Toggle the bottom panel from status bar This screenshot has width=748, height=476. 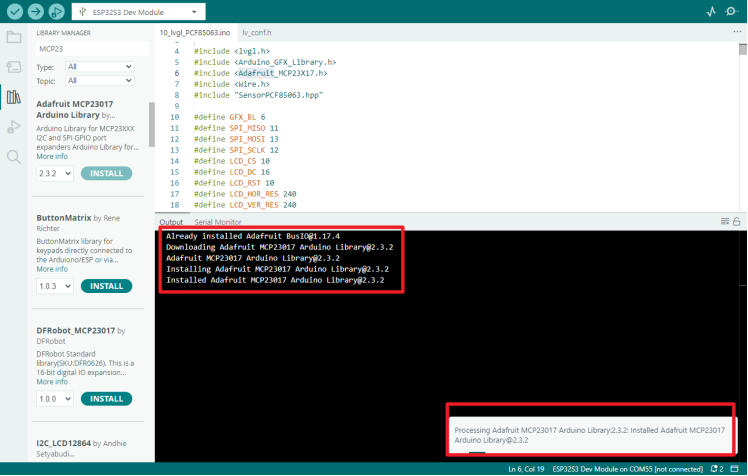738,468
